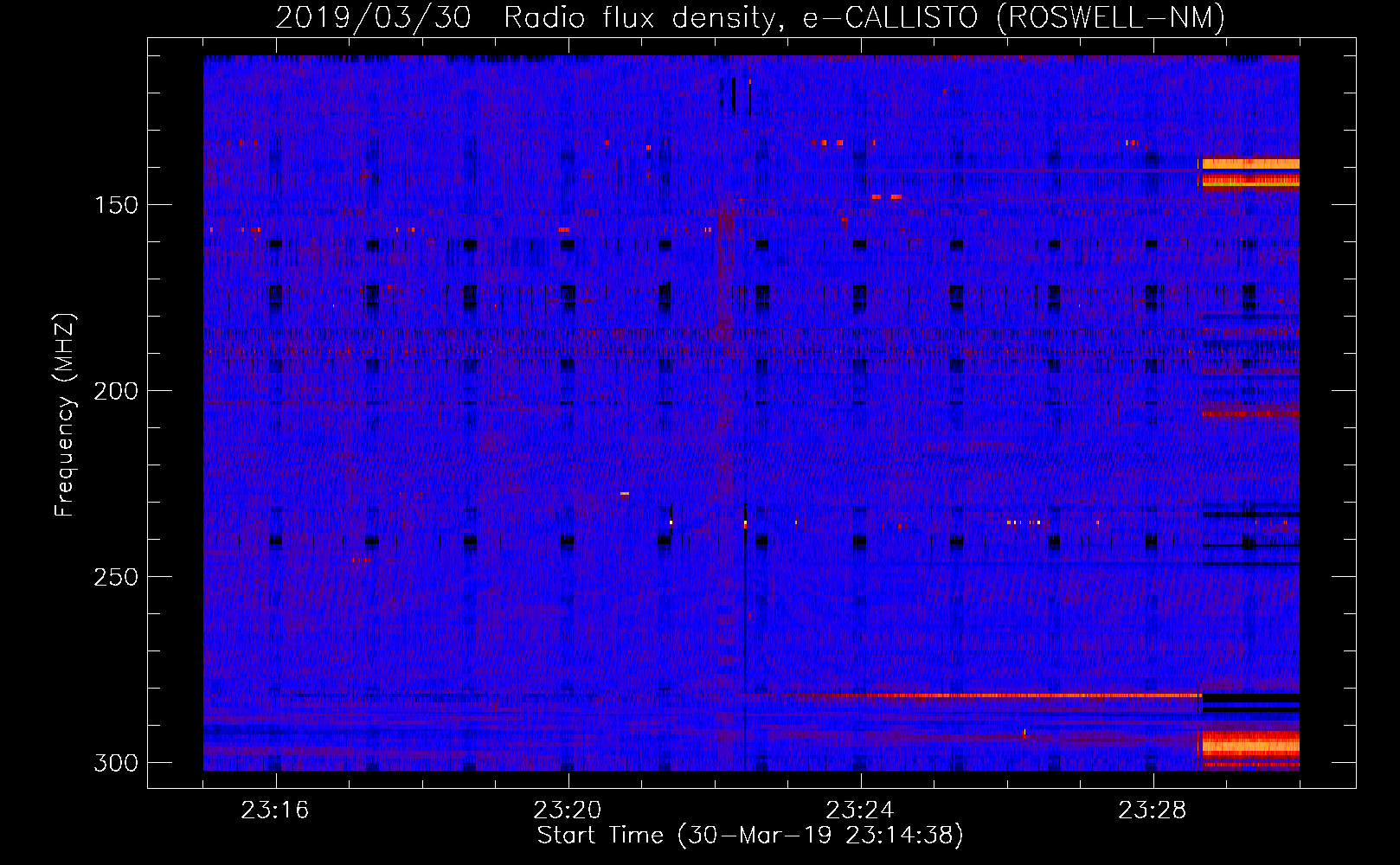Click the 23:16 time tick label
The width and height of the screenshot is (1400, 865).
[275, 811]
